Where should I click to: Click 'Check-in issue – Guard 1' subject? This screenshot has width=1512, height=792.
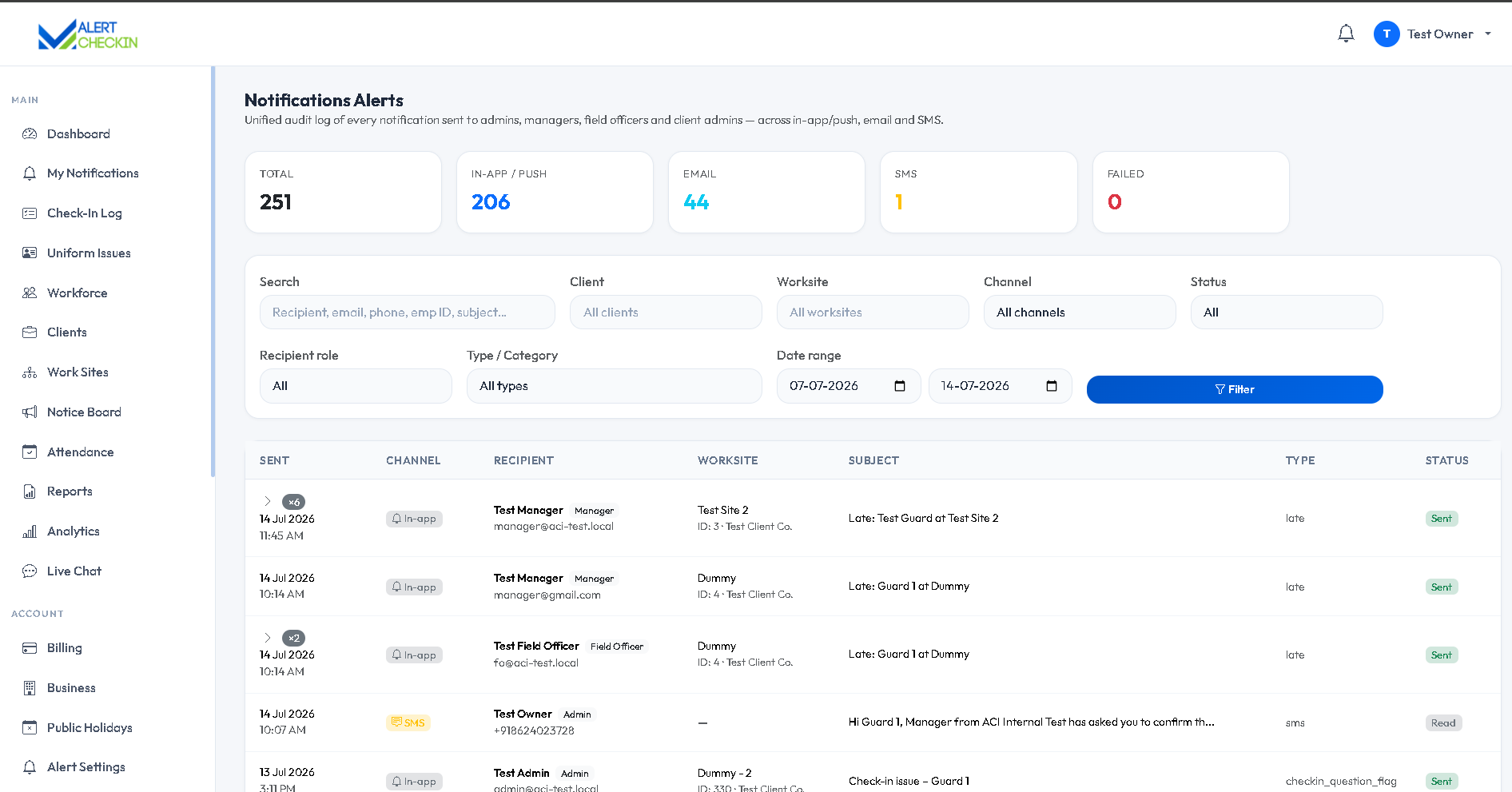909,781
